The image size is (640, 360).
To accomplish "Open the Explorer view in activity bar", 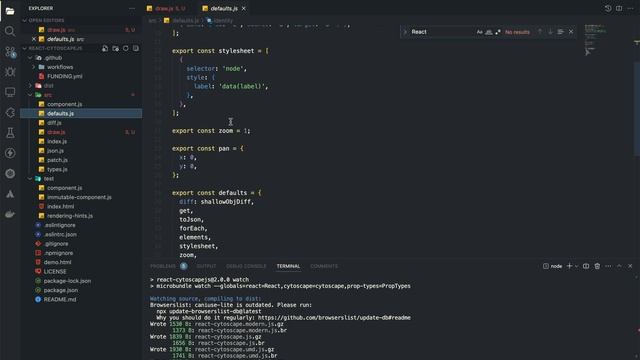I will coord(10,11).
